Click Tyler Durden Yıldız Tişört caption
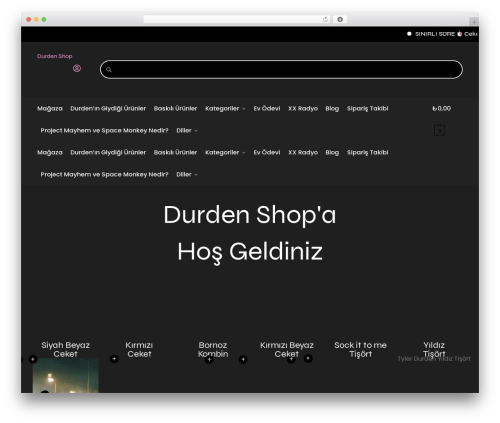Screen dimensions: 500x423 [x=434, y=359]
